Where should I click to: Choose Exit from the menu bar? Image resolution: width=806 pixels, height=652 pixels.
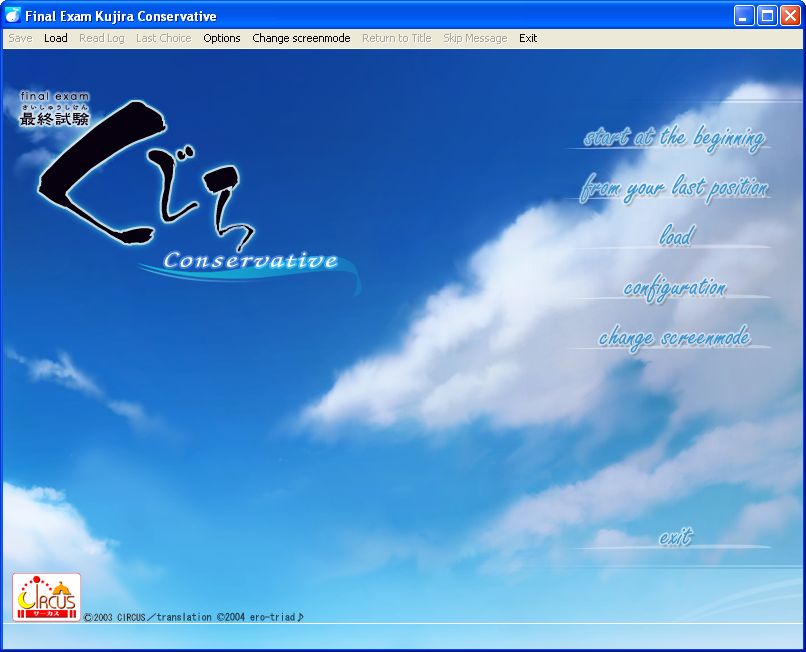pyautogui.click(x=528, y=38)
